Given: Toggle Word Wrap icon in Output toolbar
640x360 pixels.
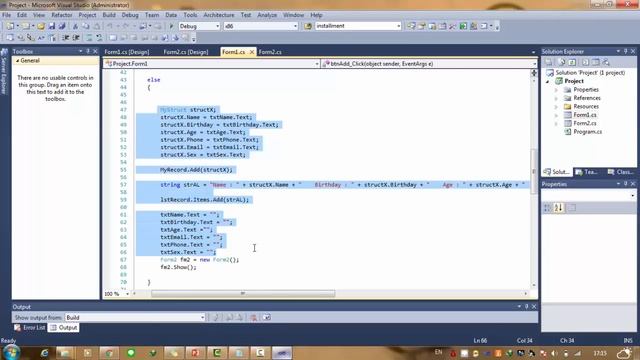Looking at the screenshot, I should [x=267, y=317].
